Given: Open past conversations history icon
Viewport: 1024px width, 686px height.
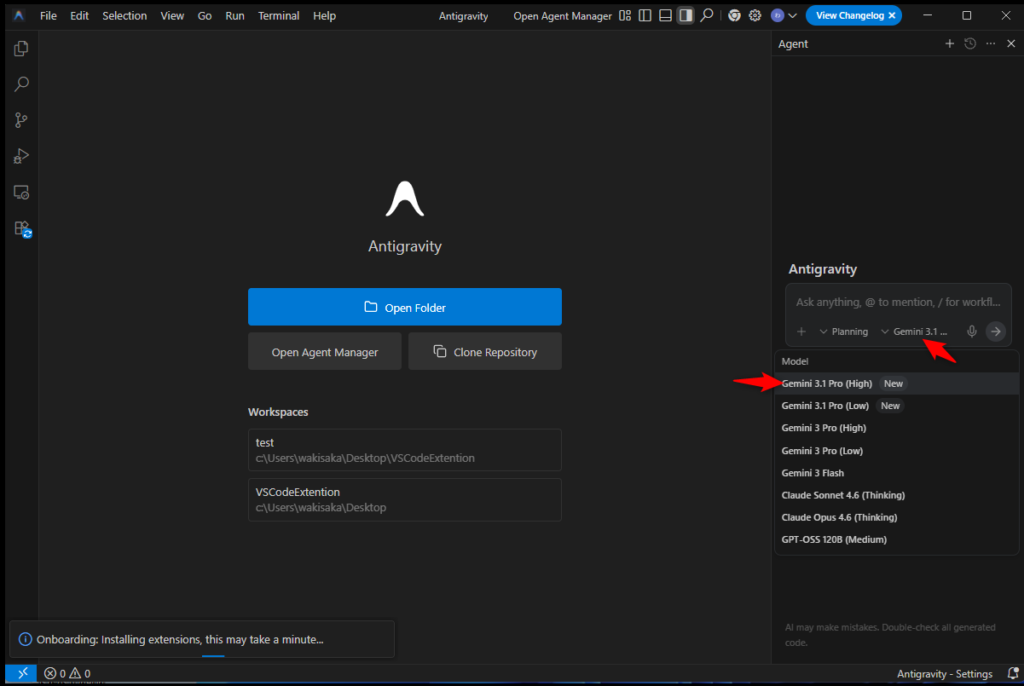Looking at the screenshot, I should point(970,44).
